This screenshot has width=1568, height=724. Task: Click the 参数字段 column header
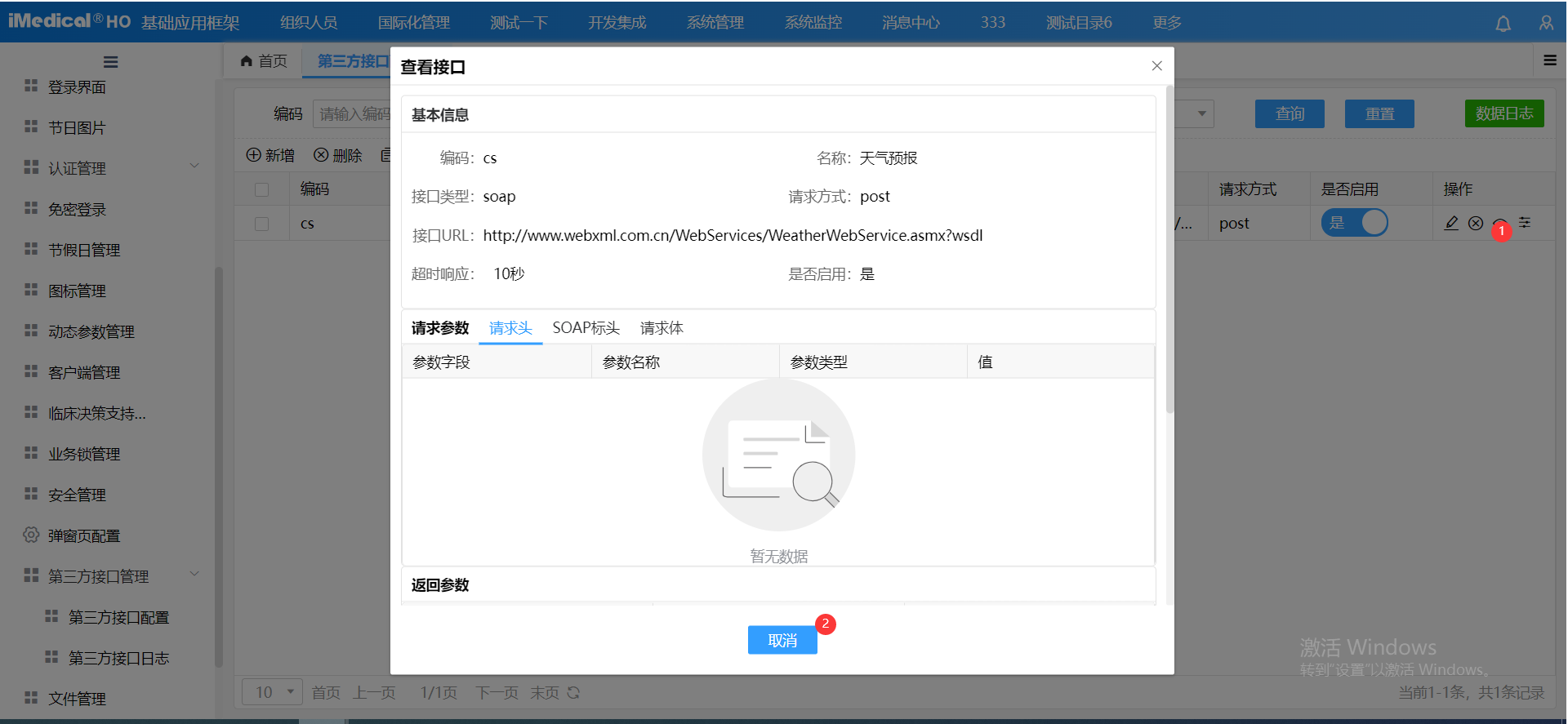[x=497, y=362]
